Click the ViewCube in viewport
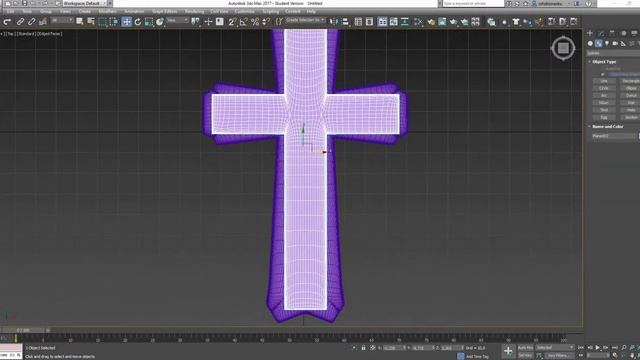Viewport: 640px width, 360px height. click(563, 48)
